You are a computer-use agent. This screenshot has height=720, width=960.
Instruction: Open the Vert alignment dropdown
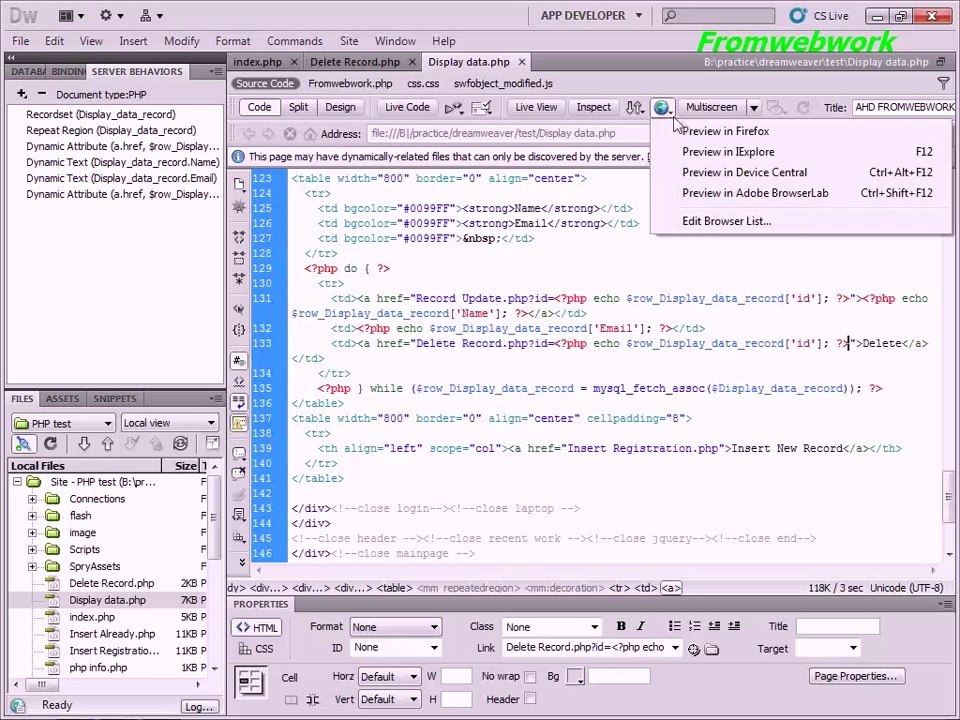click(389, 699)
